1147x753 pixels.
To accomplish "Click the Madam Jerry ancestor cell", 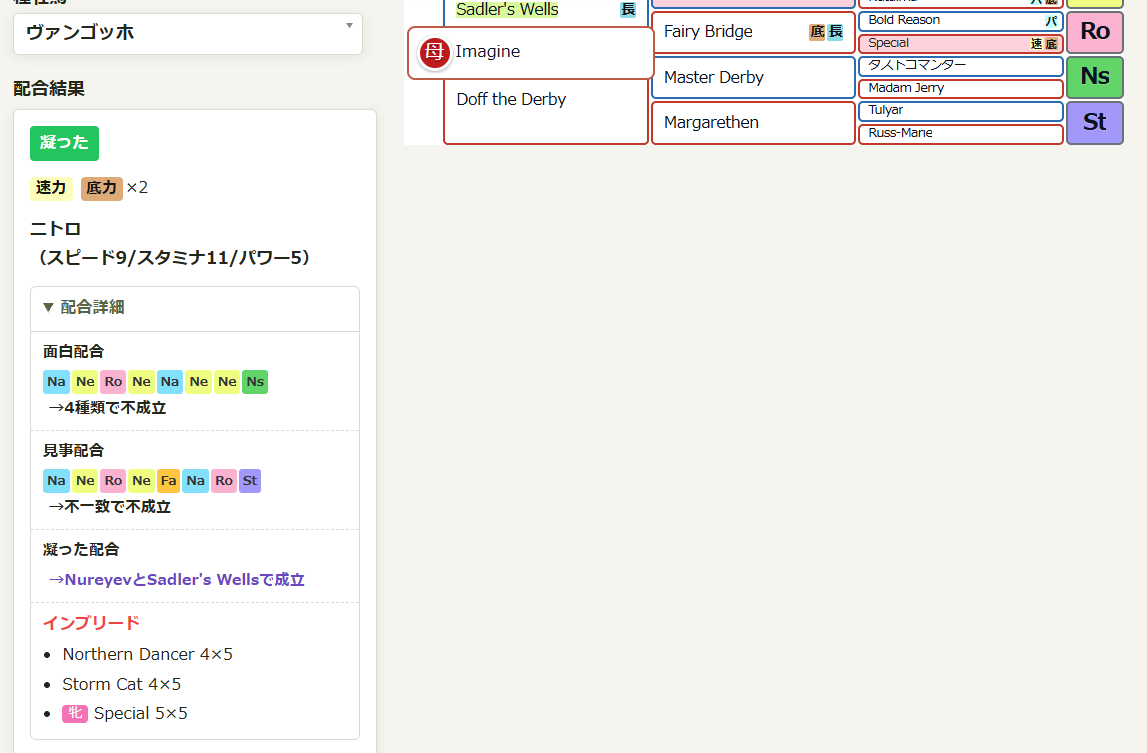I will [x=960, y=89].
